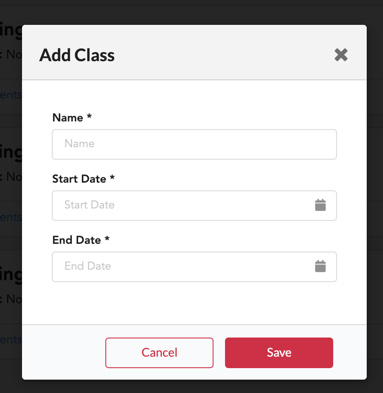Select the bottom partially hidden blue link behind dialog
The image size is (383, 393).
(x=11, y=340)
